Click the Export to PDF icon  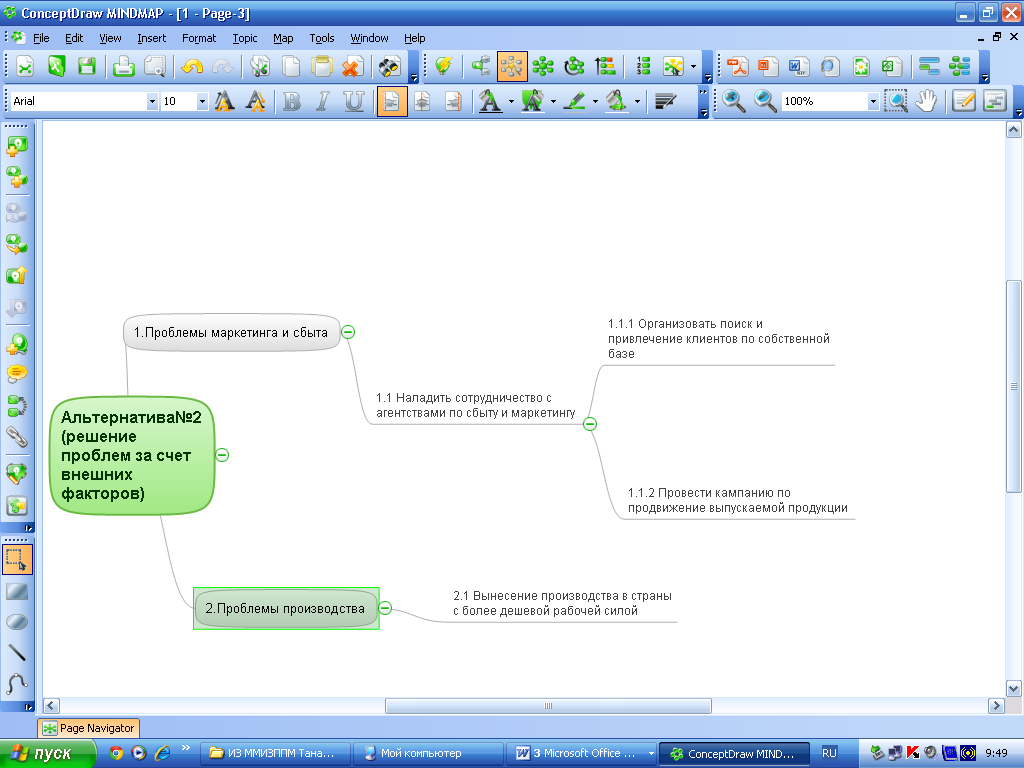click(x=737, y=67)
